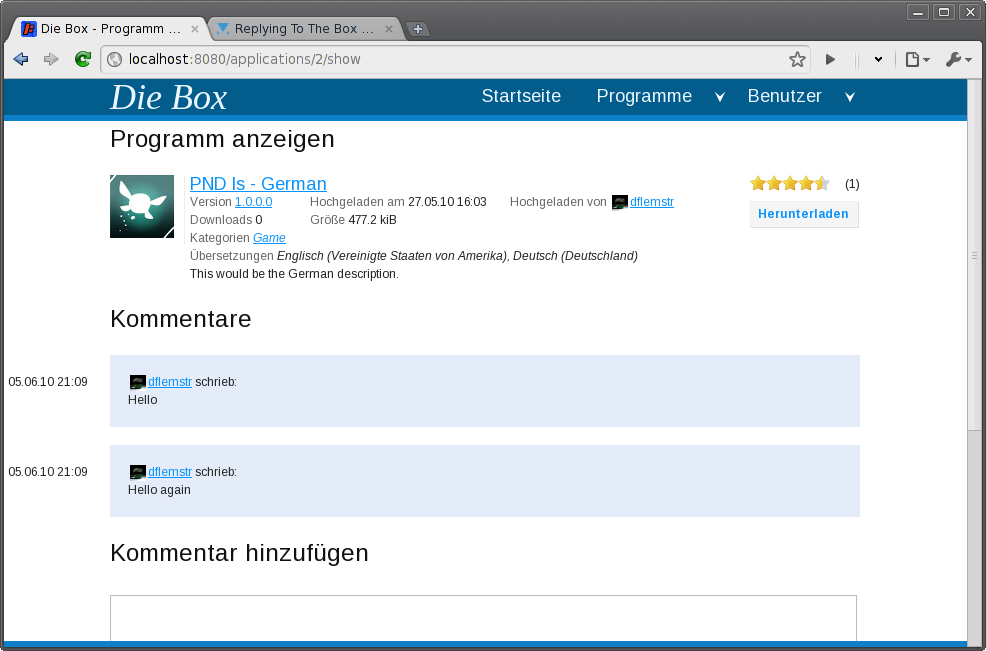Image resolution: width=986 pixels, height=651 pixels.
Task: Click the Herunterladen button
Action: coord(803,214)
